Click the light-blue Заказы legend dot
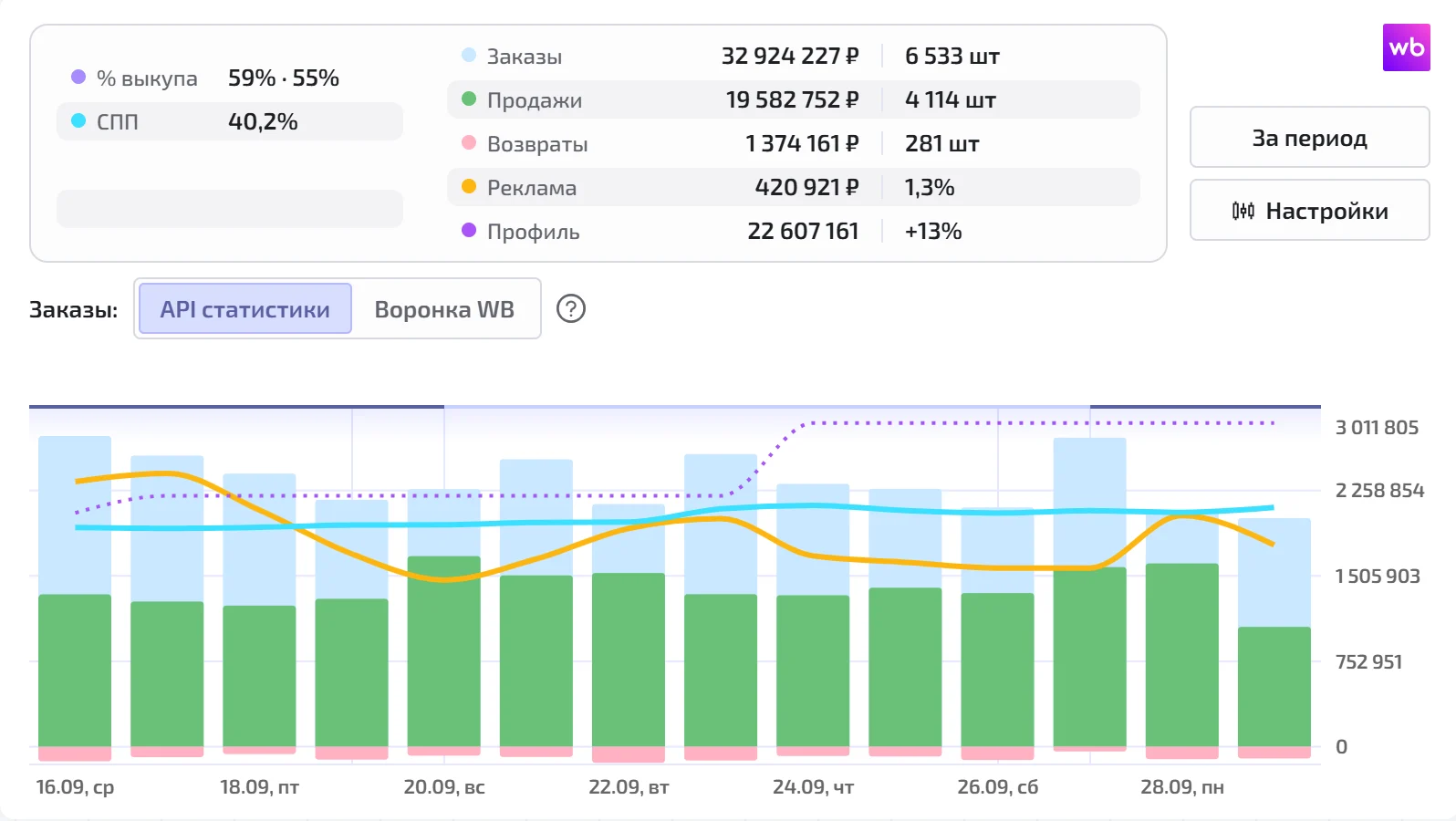Image resolution: width=1456 pixels, height=821 pixels. point(469,55)
